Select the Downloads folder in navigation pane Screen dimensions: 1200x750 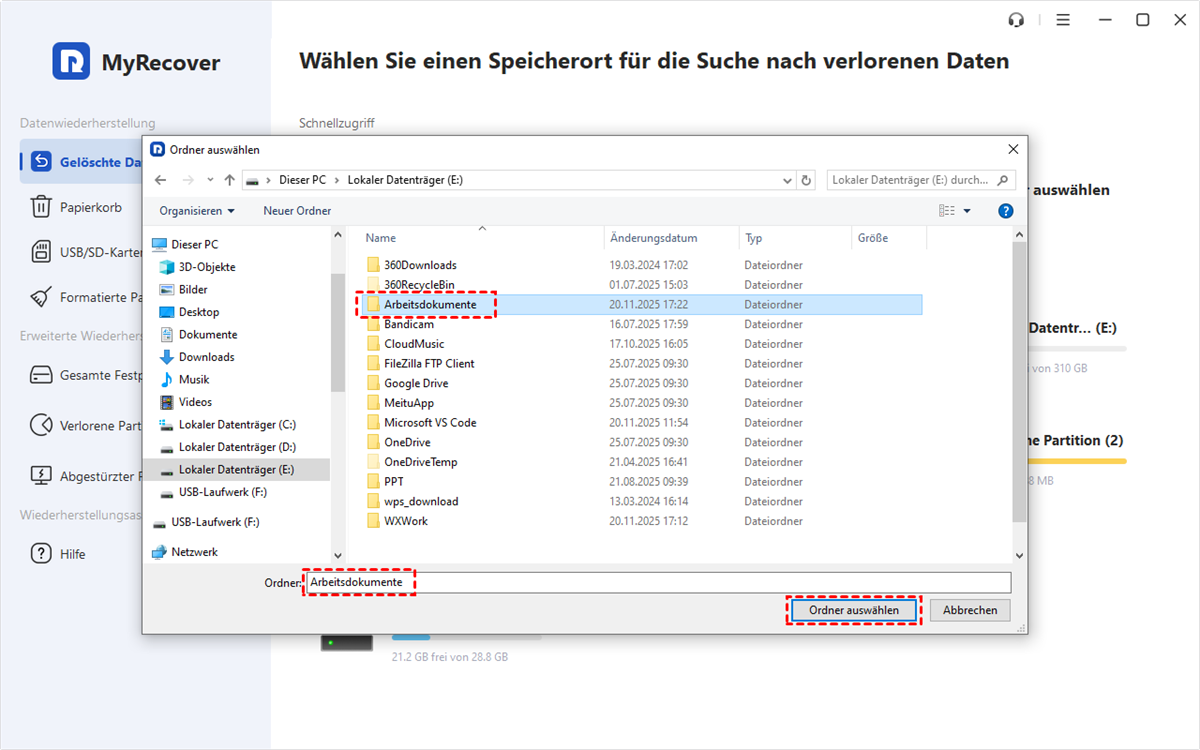206,357
